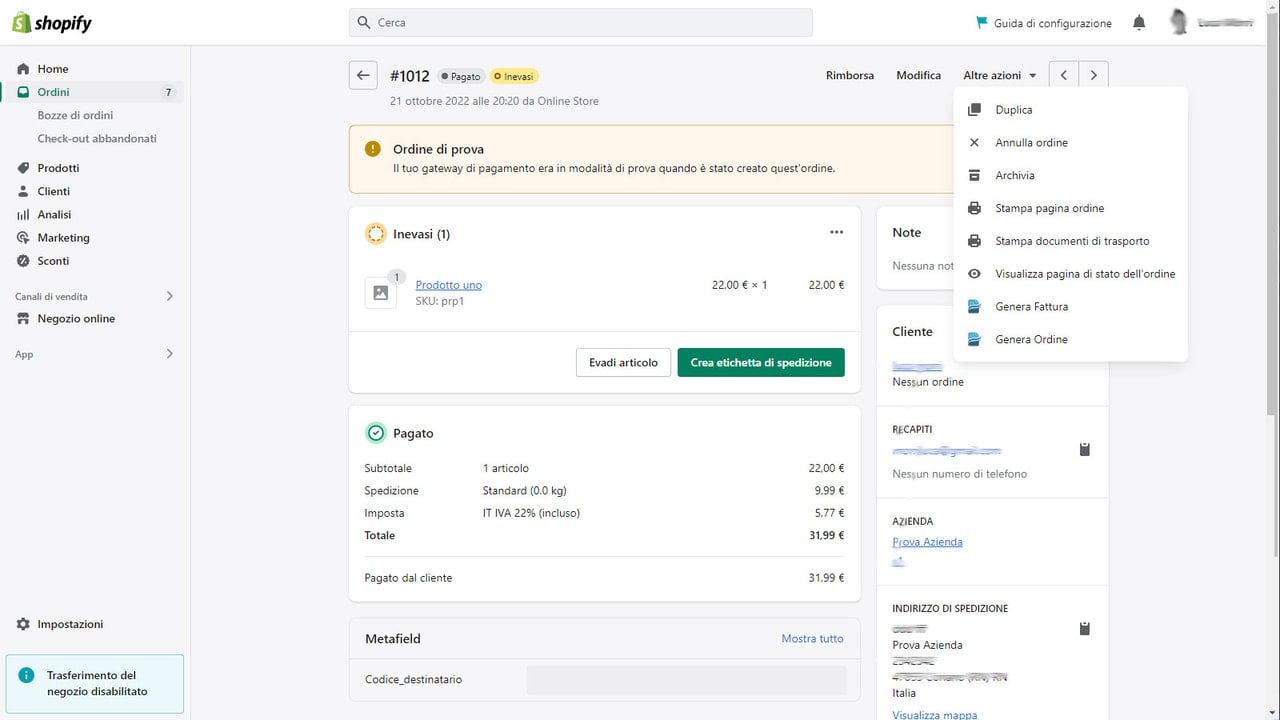The height and width of the screenshot is (720, 1280).
Task: Open Check-out abbandonati
Action: point(97,139)
